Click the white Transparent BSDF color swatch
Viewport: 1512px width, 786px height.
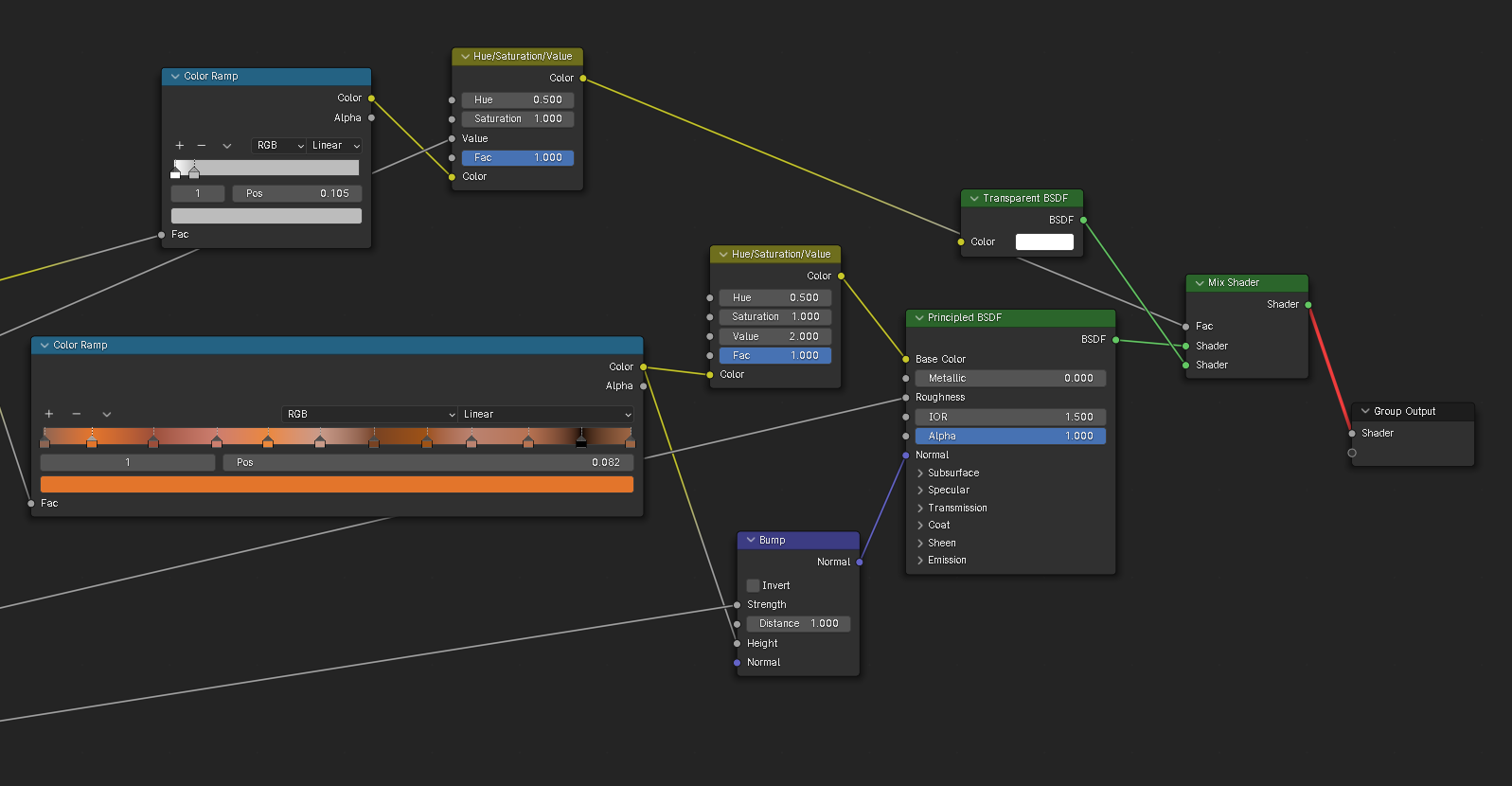1044,242
